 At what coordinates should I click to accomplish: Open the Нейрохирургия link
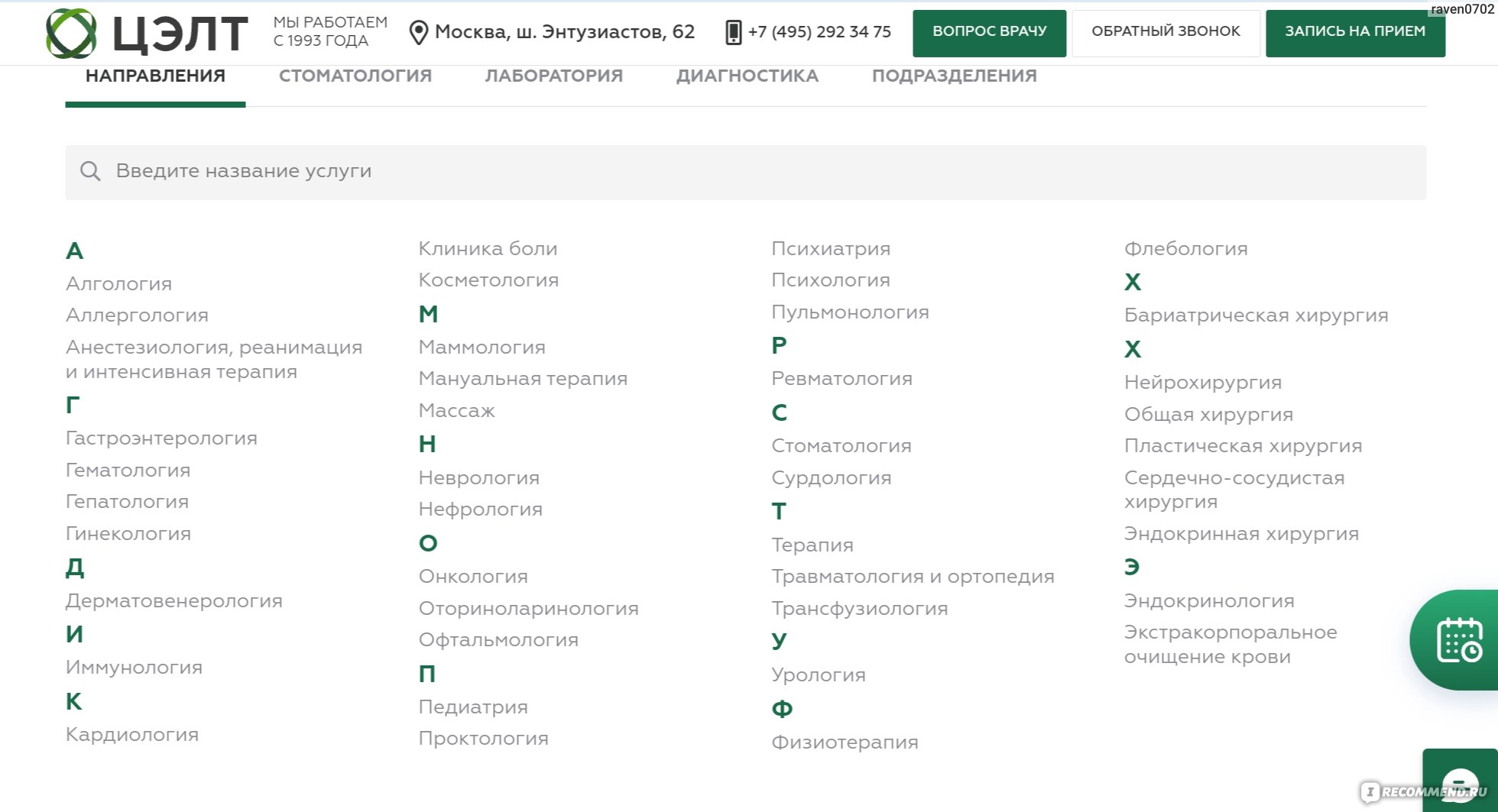coord(1203,383)
